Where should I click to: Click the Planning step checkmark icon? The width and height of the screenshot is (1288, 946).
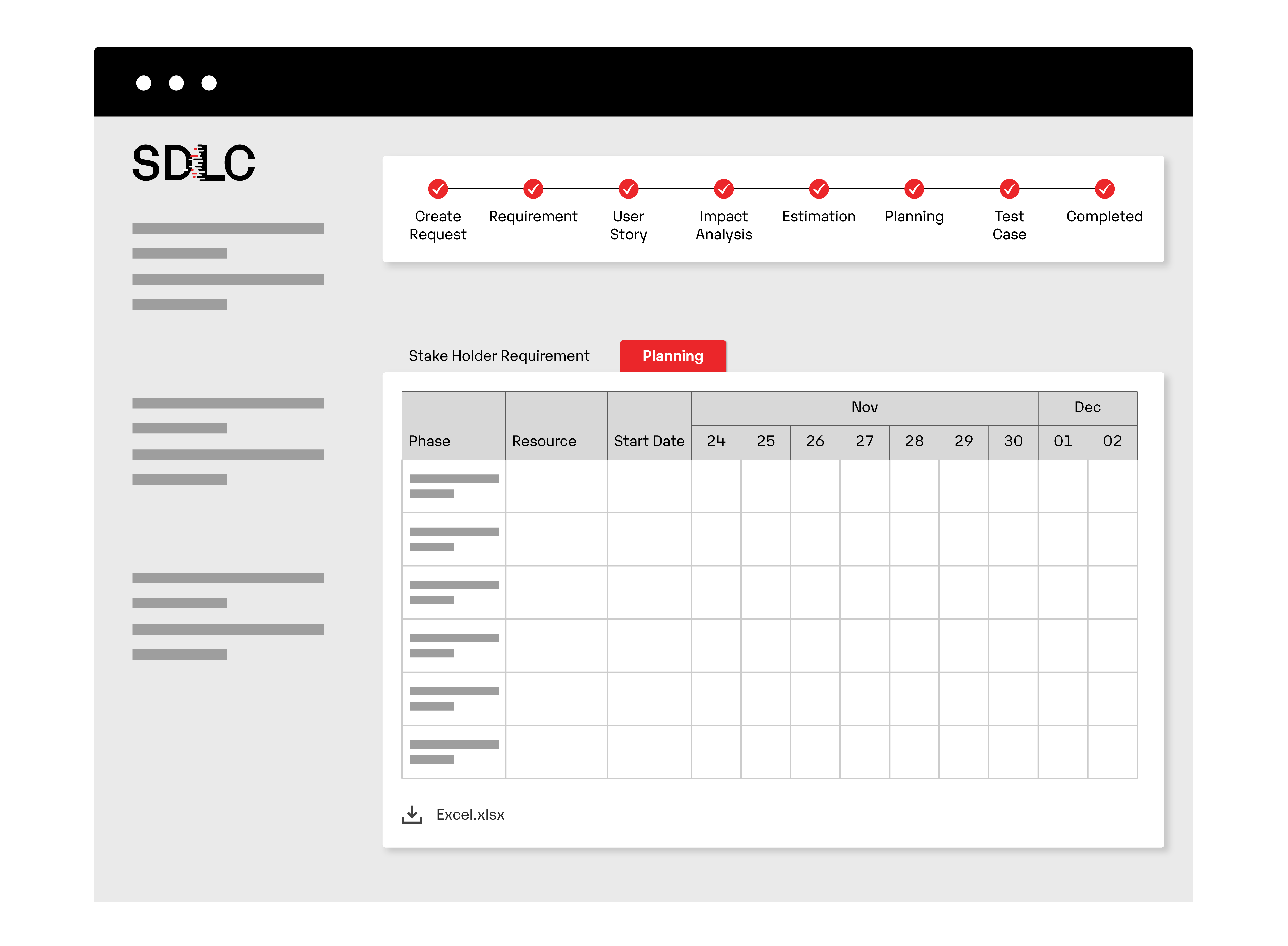click(x=914, y=188)
